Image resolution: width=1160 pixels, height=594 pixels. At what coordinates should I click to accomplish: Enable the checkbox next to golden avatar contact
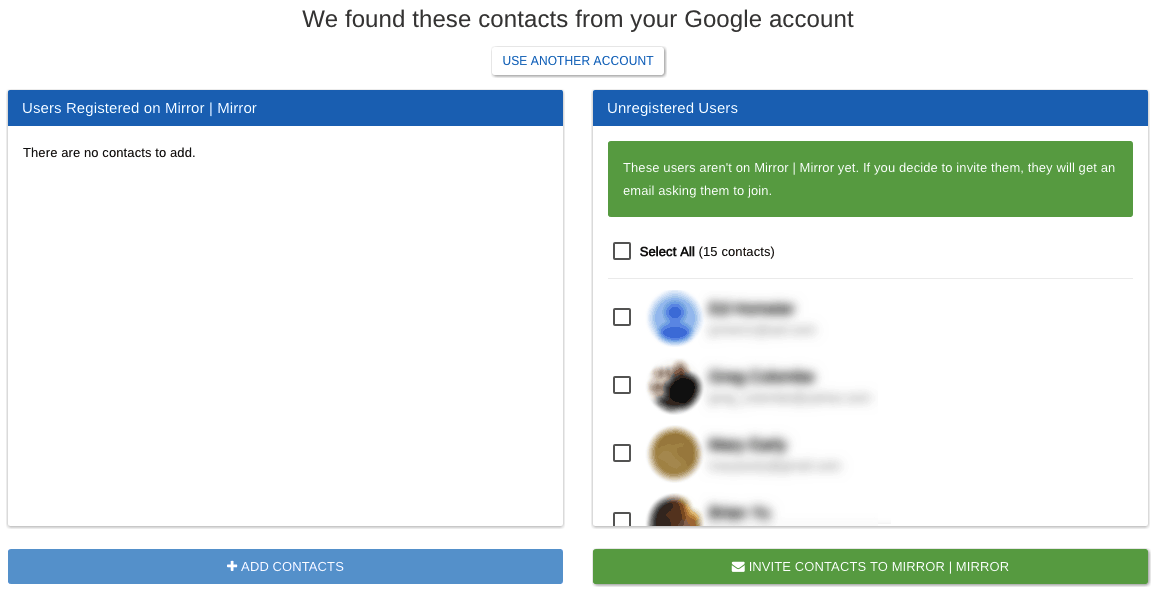point(622,453)
